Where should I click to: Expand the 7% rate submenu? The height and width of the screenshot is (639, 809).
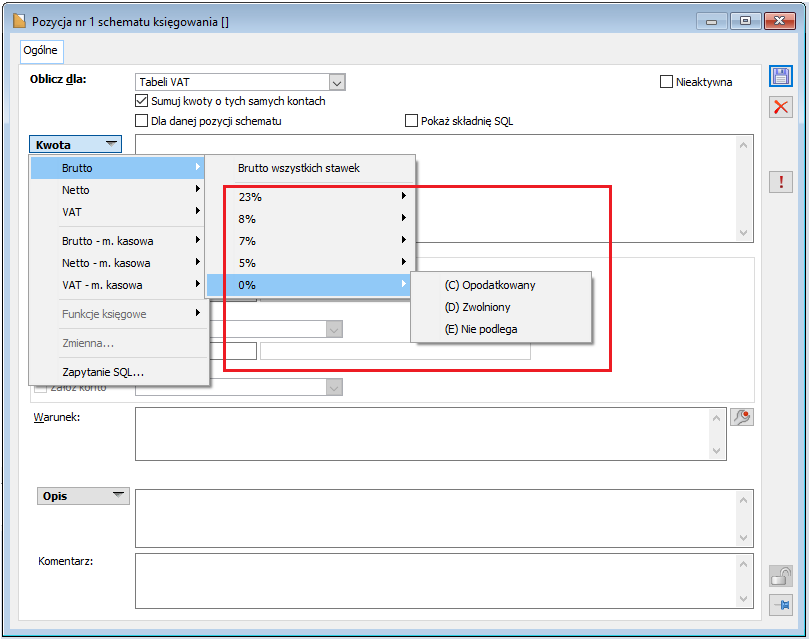point(310,241)
